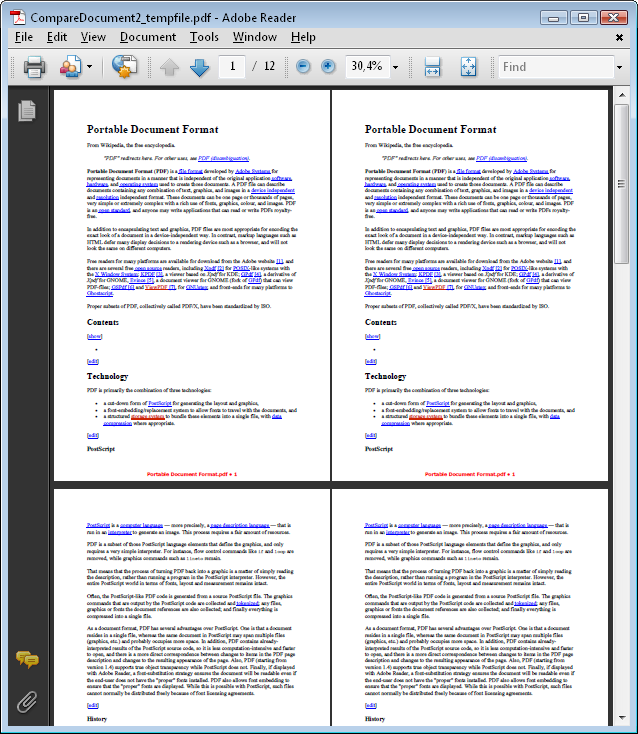Screen dimensions: 638x734
Task: Open the Tools menu
Action: point(204,37)
